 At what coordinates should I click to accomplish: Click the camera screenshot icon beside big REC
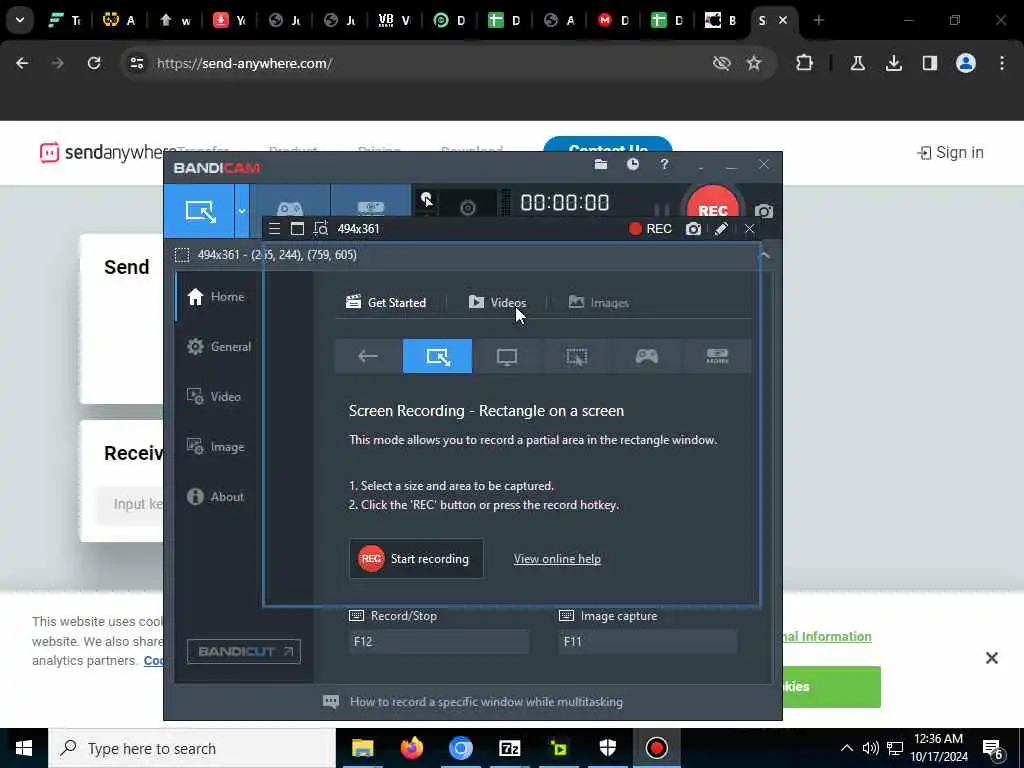[x=763, y=211]
